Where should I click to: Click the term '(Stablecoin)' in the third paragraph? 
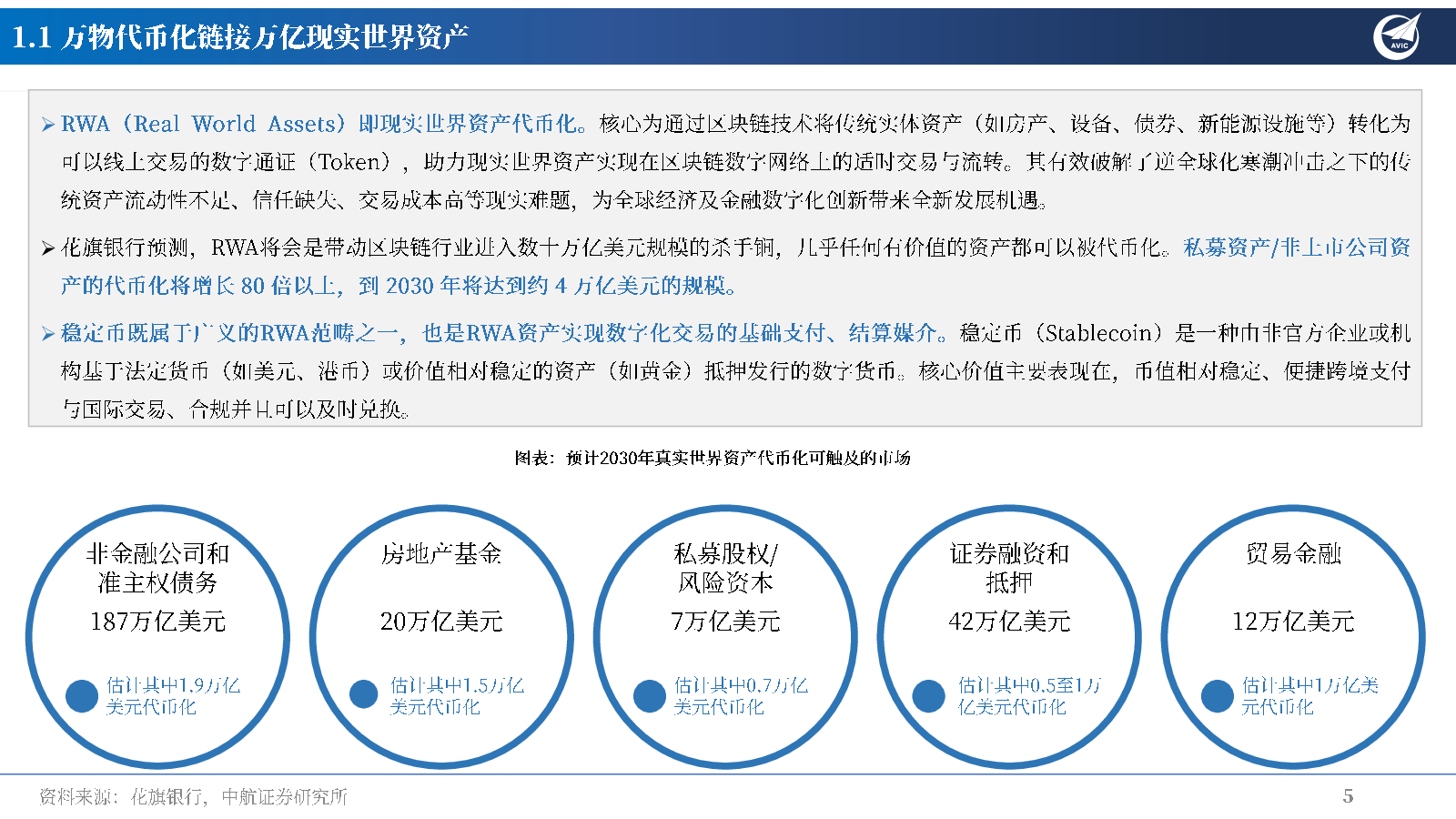1099,333
